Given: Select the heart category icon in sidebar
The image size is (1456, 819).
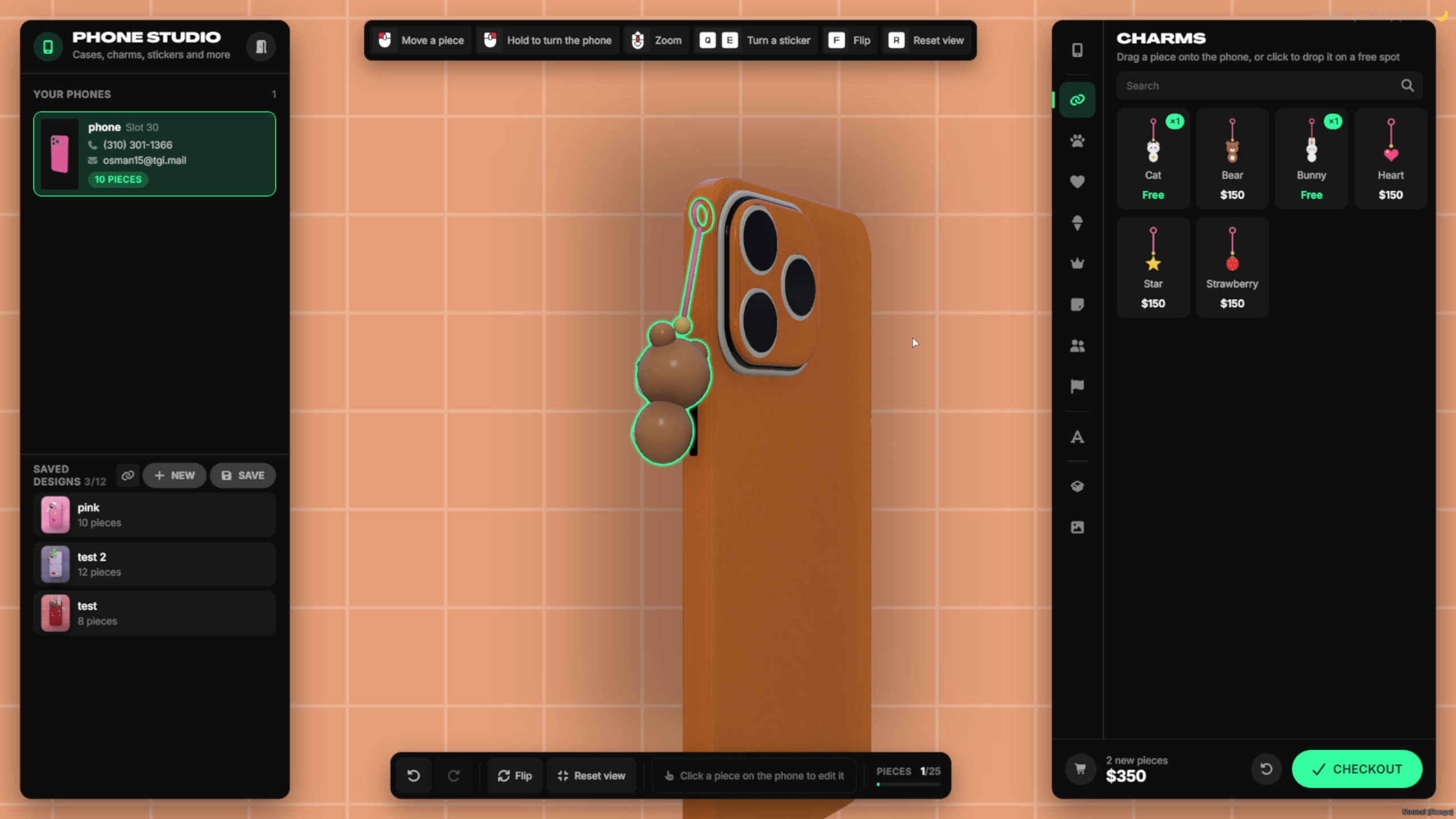Looking at the screenshot, I should pyautogui.click(x=1077, y=182).
